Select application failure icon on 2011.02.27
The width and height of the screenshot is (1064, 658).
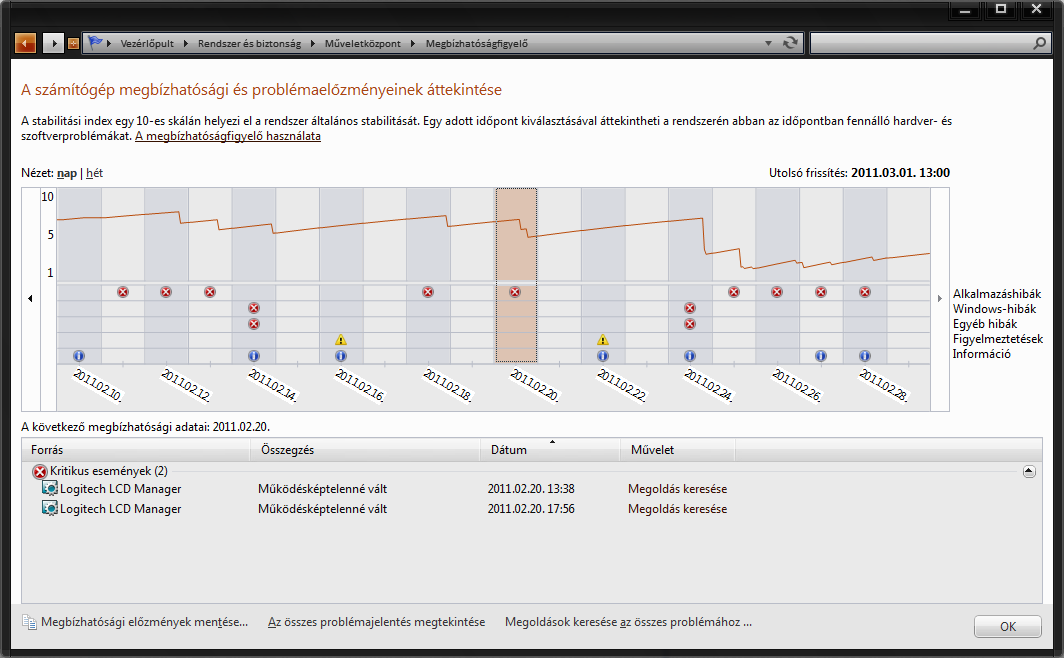pyautogui.click(x=821, y=292)
